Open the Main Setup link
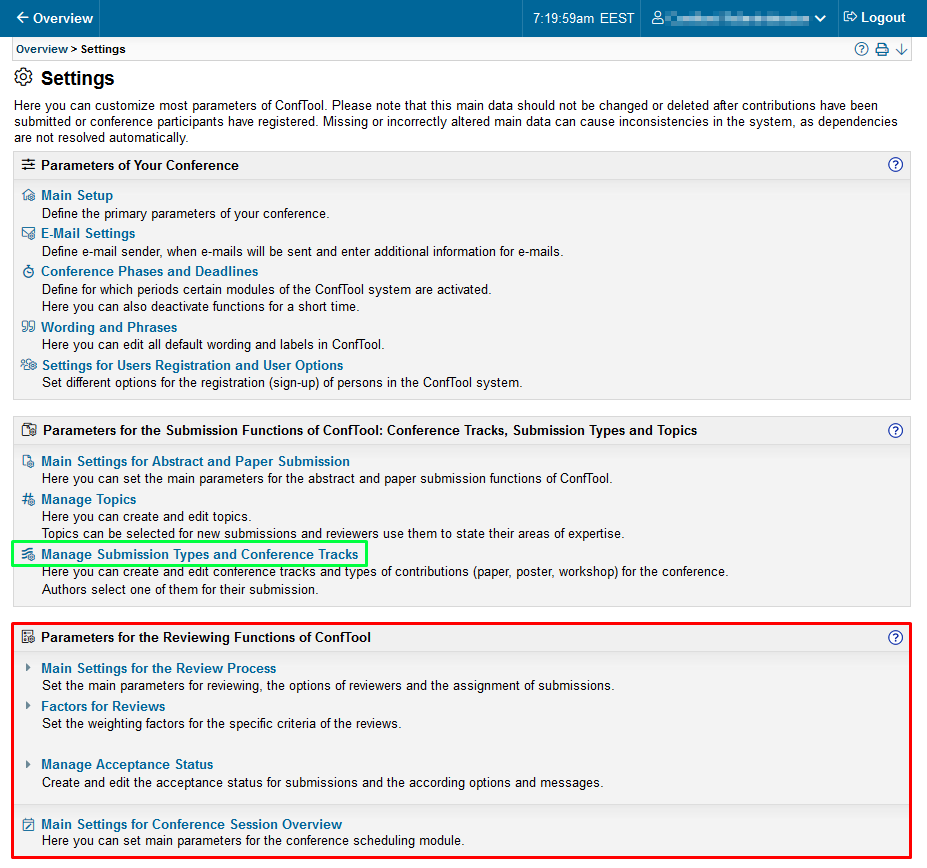The height and width of the screenshot is (868, 927). pos(77,195)
